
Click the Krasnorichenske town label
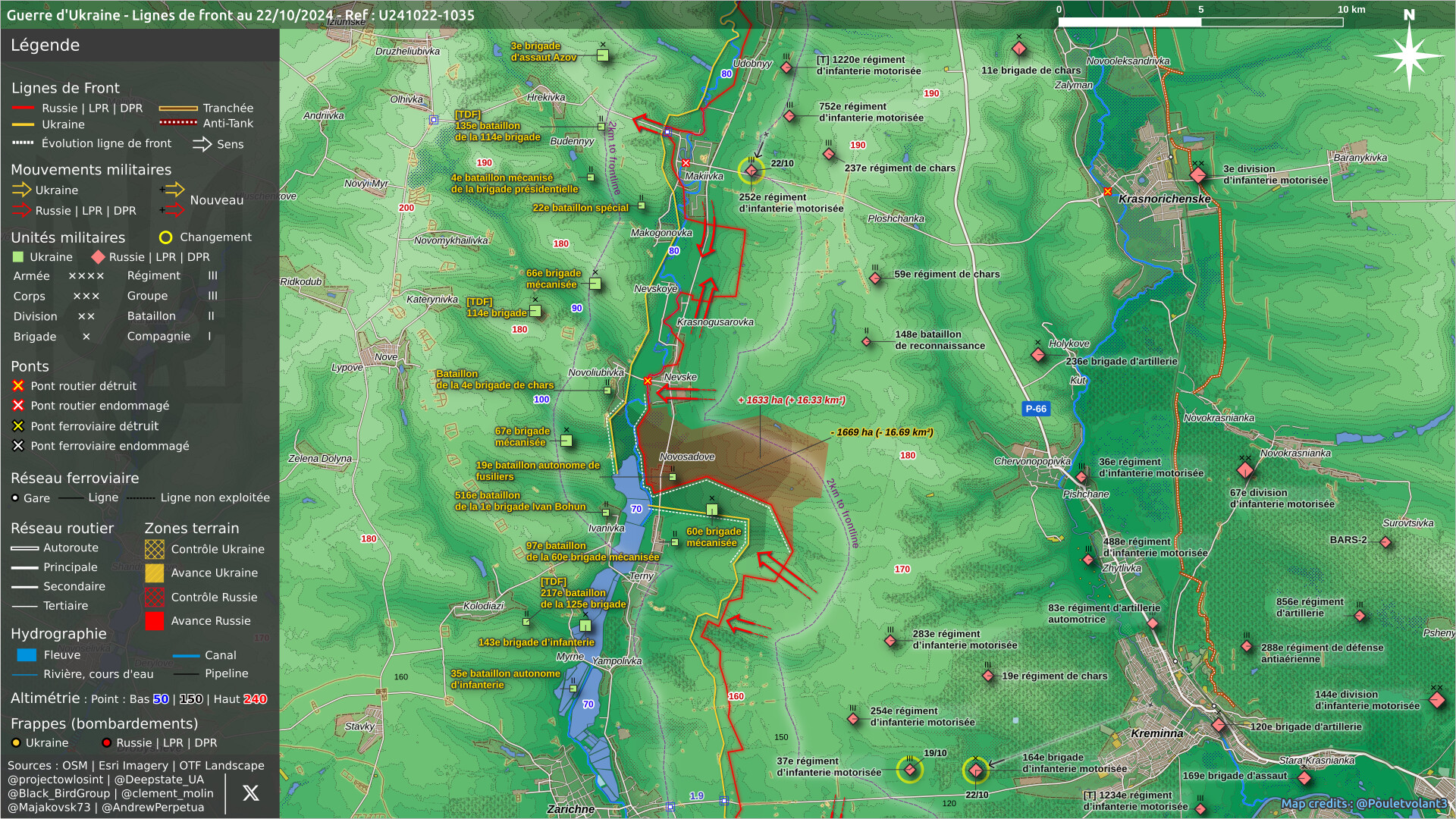(x=1164, y=199)
